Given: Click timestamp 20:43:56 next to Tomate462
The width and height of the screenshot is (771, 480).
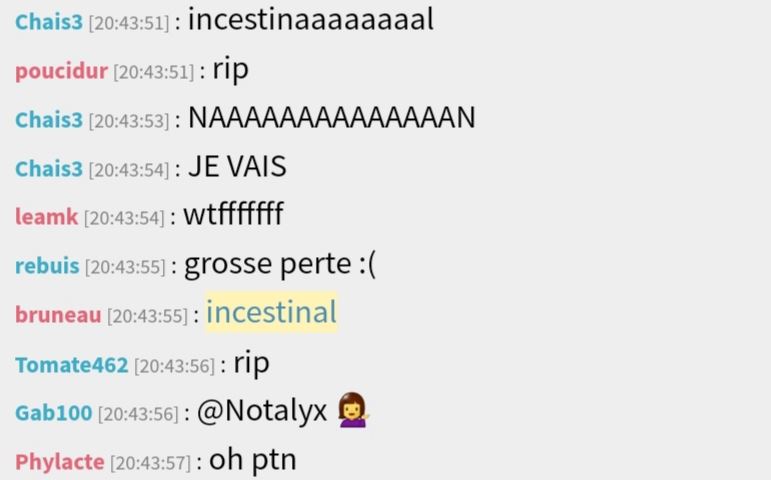Looking at the screenshot, I should (x=175, y=366).
